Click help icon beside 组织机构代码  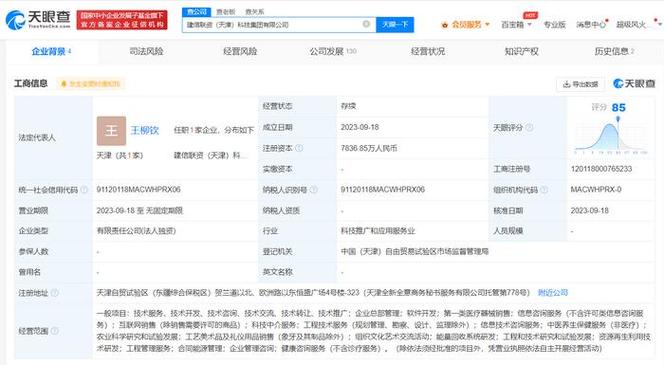point(544,190)
